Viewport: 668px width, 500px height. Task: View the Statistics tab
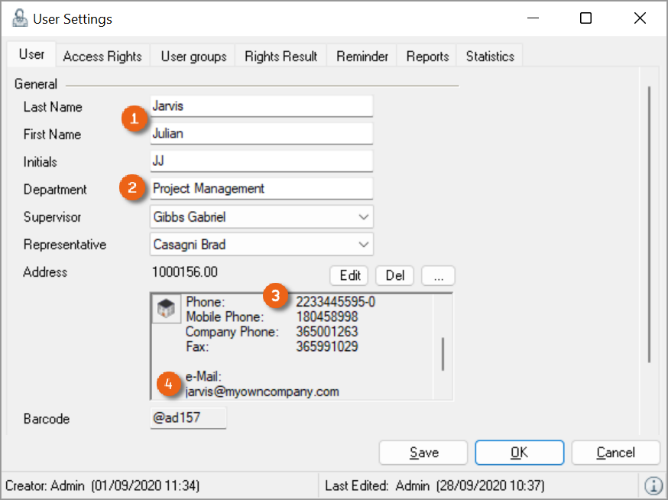pyautogui.click(x=490, y=56)
